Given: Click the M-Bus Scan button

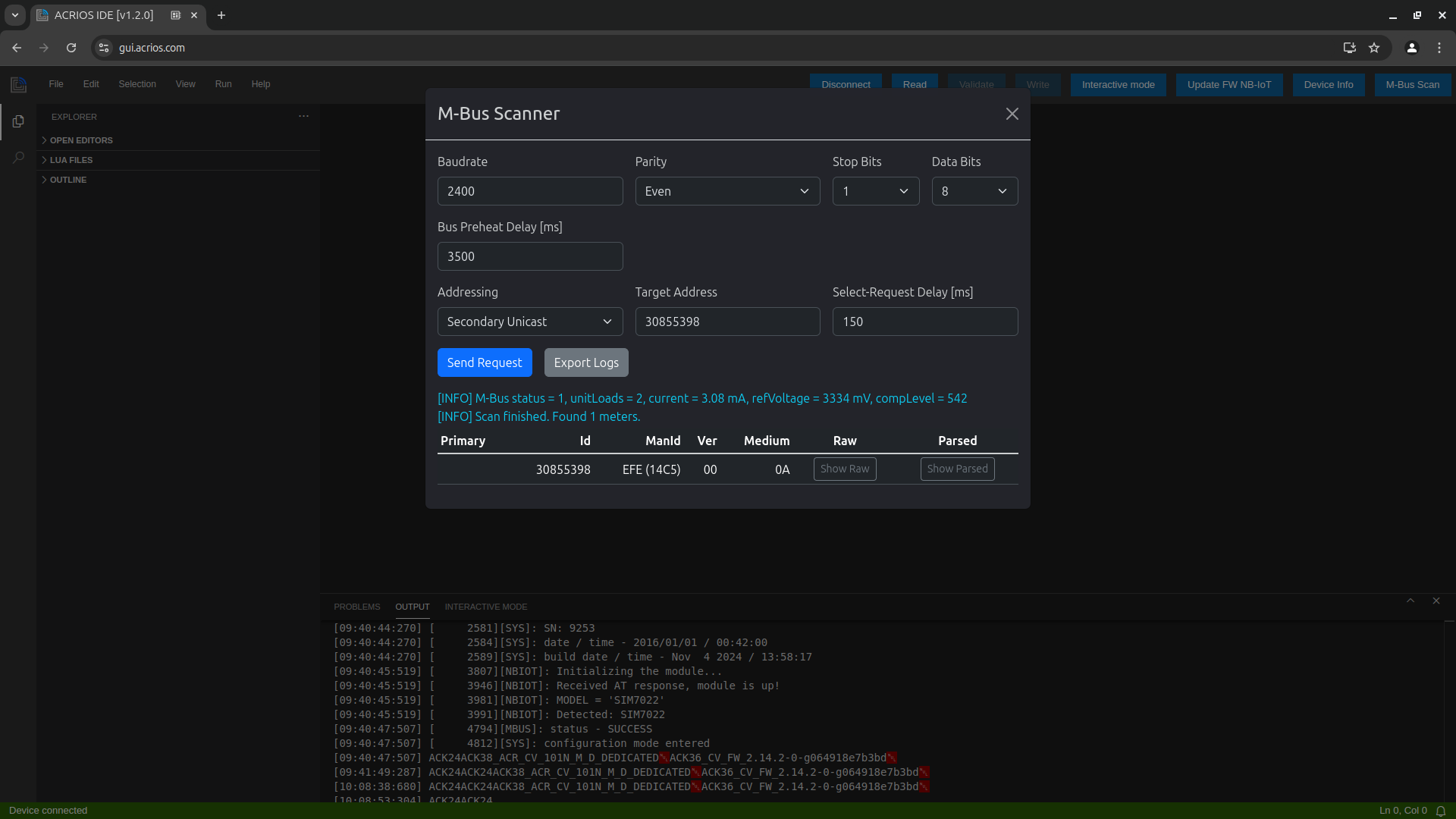Looking at the screenshot, I should [1413, 84].
